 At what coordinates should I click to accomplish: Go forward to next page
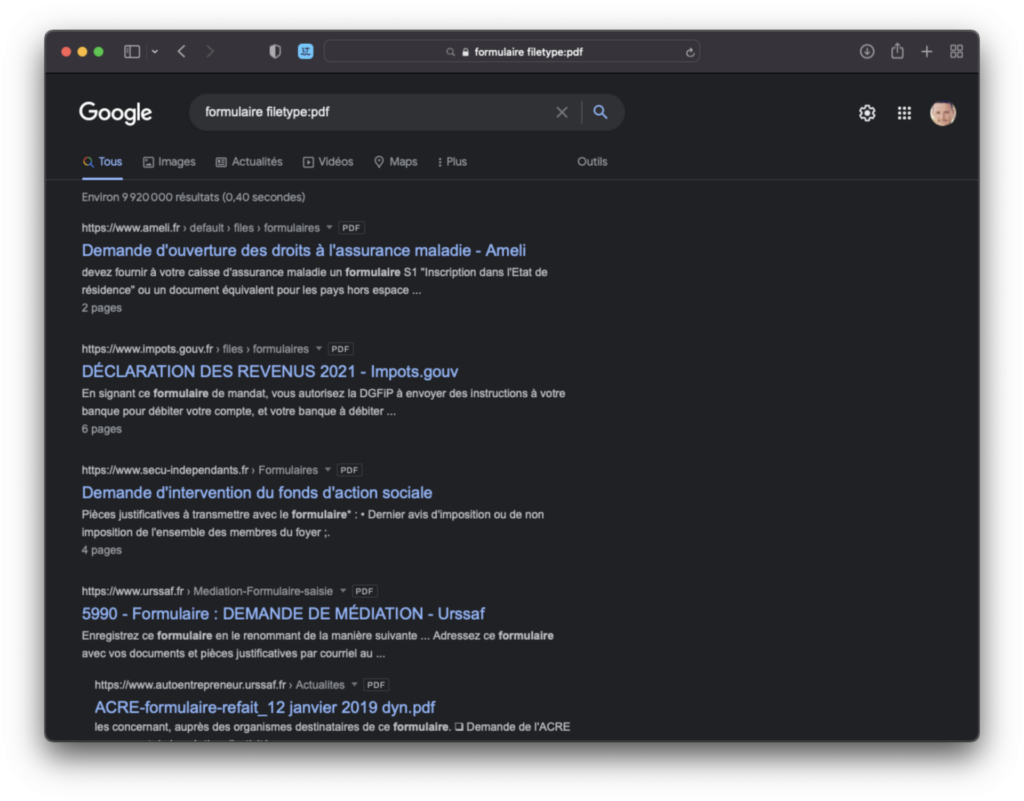(210, 52)
